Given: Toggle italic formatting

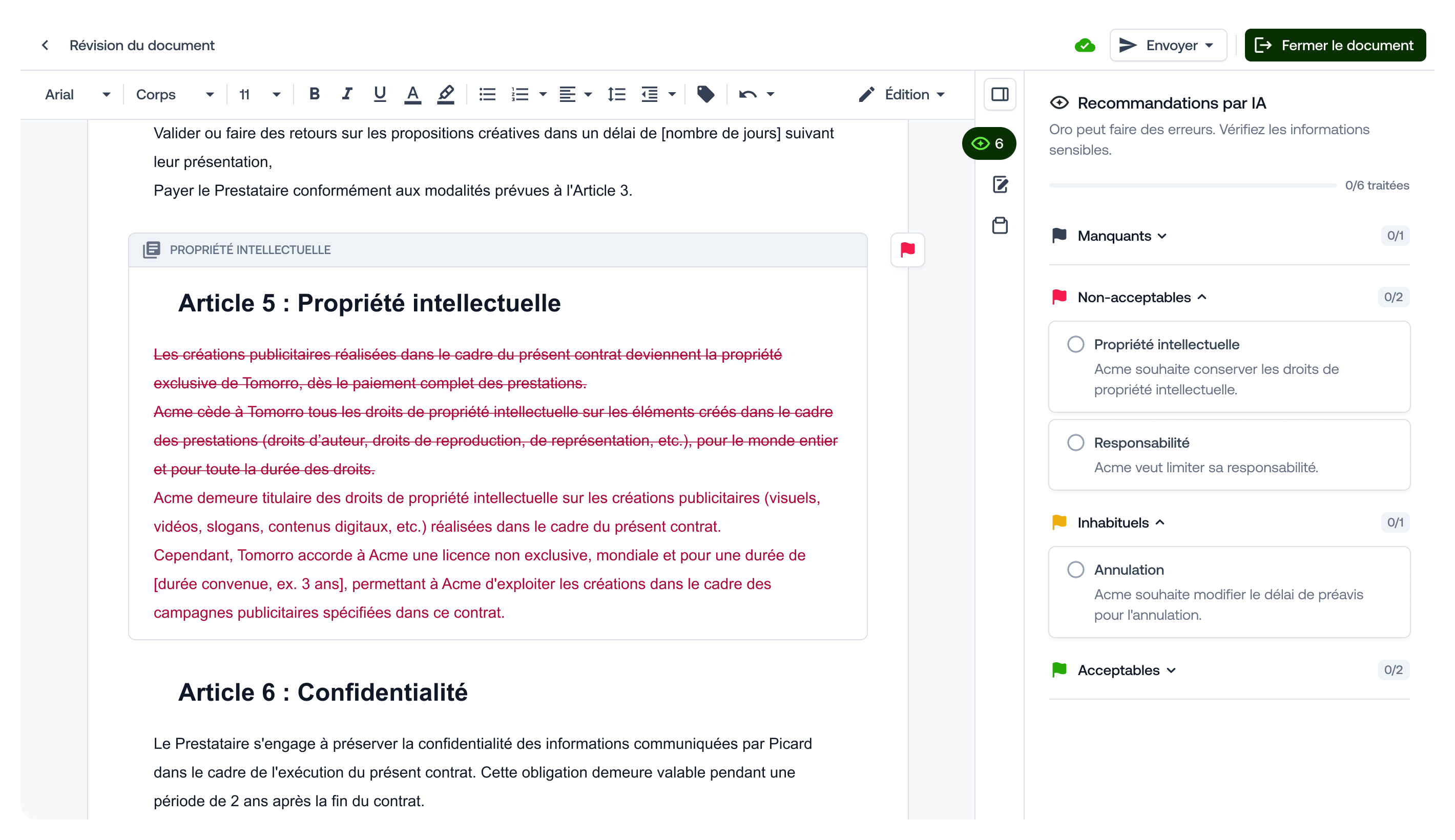Looking at the screenshot, I should tap(346, 94).
